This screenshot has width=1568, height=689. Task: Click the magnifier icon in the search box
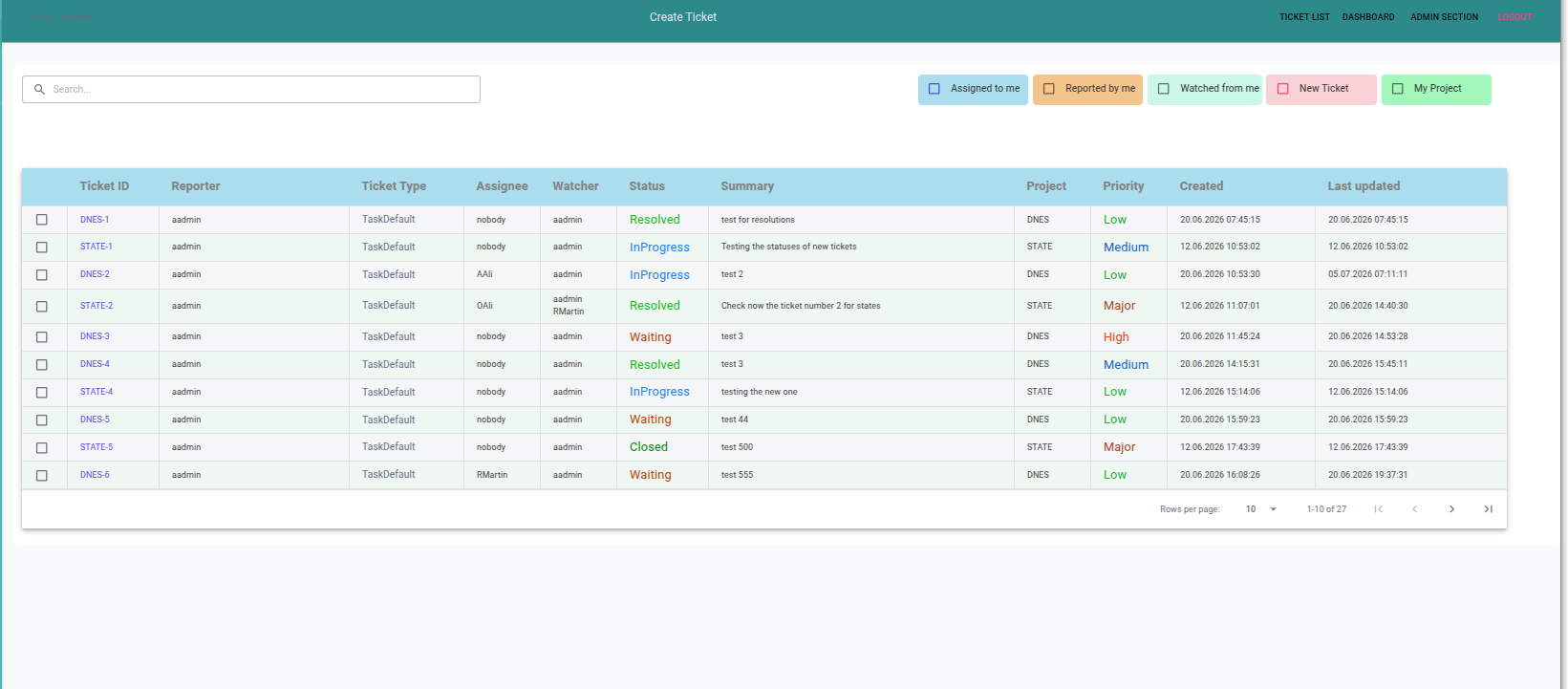39,89
